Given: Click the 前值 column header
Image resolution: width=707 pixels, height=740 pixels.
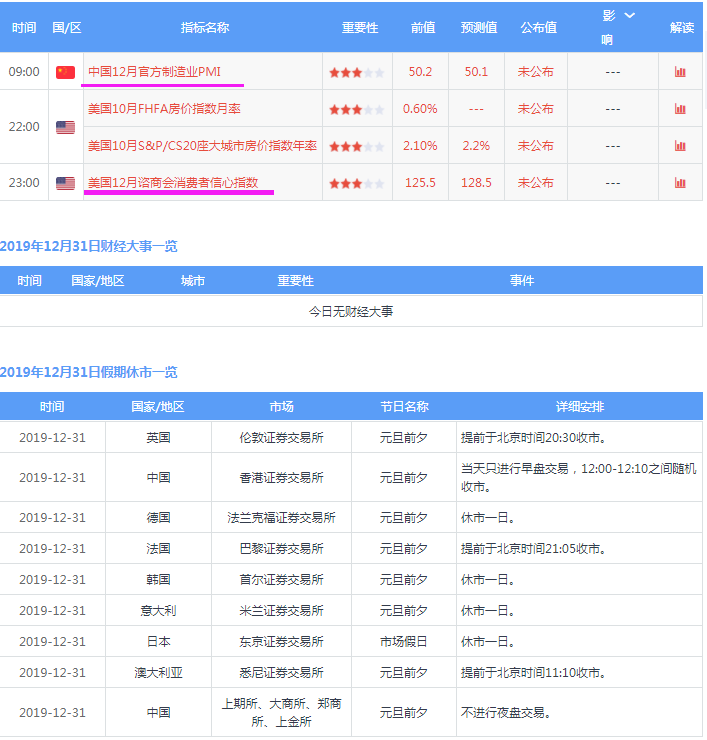Looking at the screenshot, I should pyautogui.click(x=423, y=27).
